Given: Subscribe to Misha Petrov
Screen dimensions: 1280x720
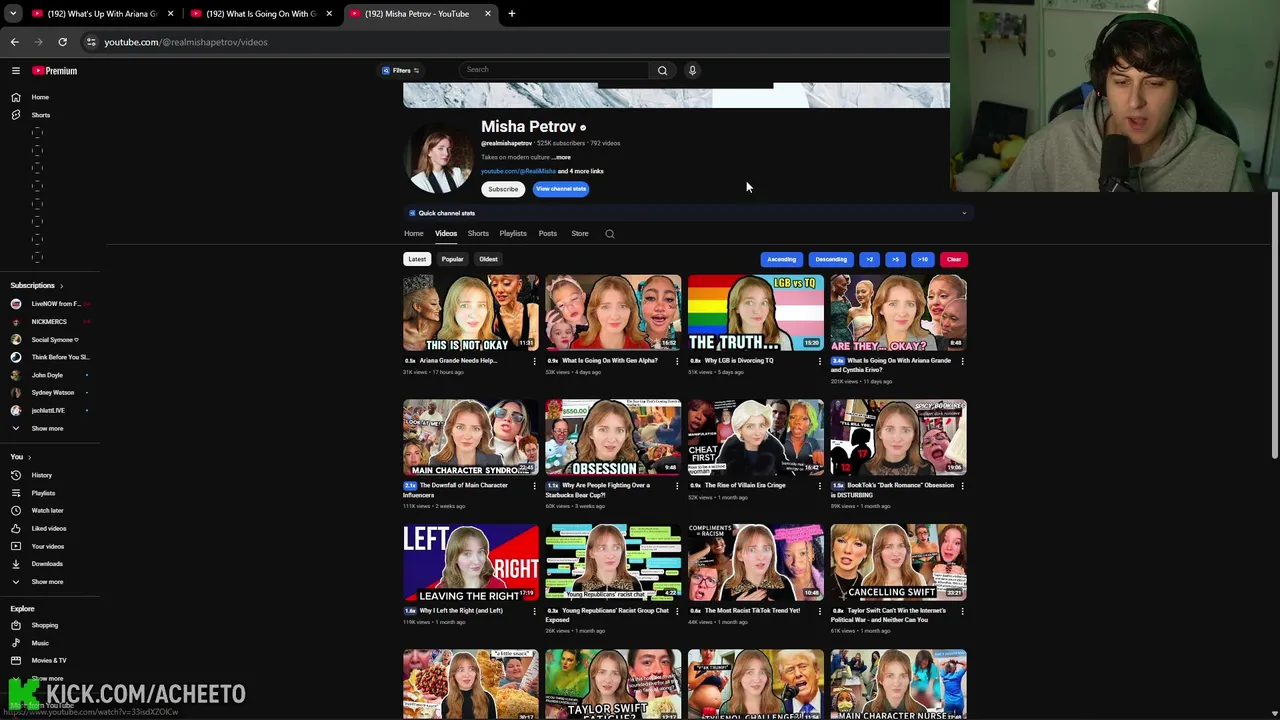Looking at the screenshot, I should [x=503, y=189].
